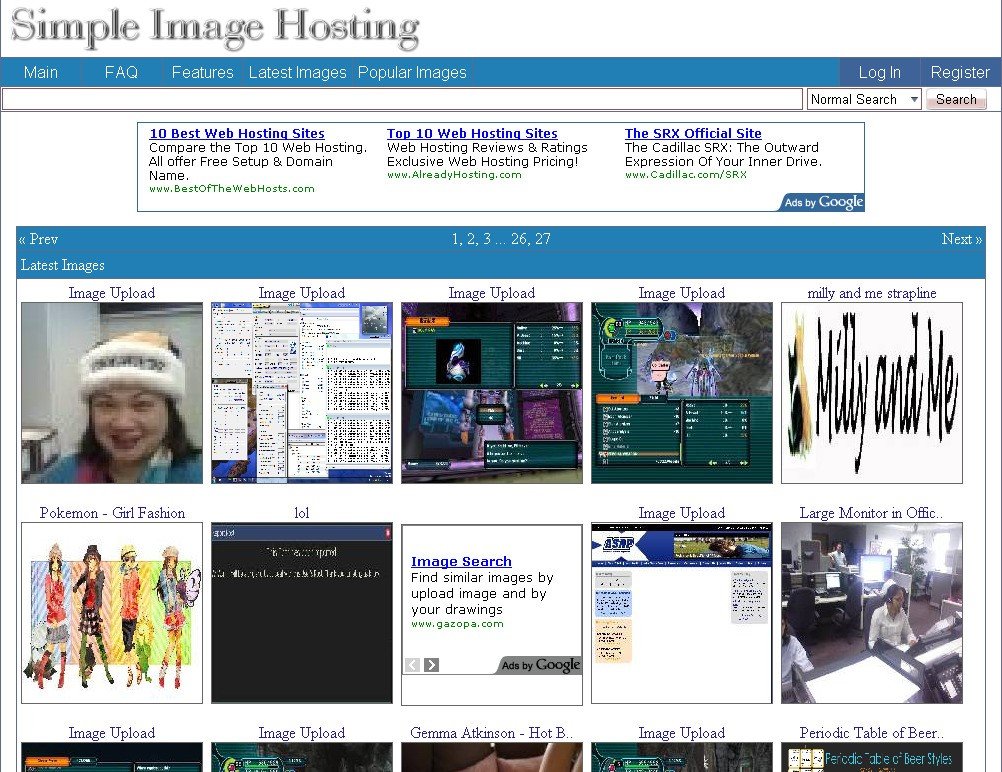Open the Pokemon - Girl Fashion thumbnail

112,613
